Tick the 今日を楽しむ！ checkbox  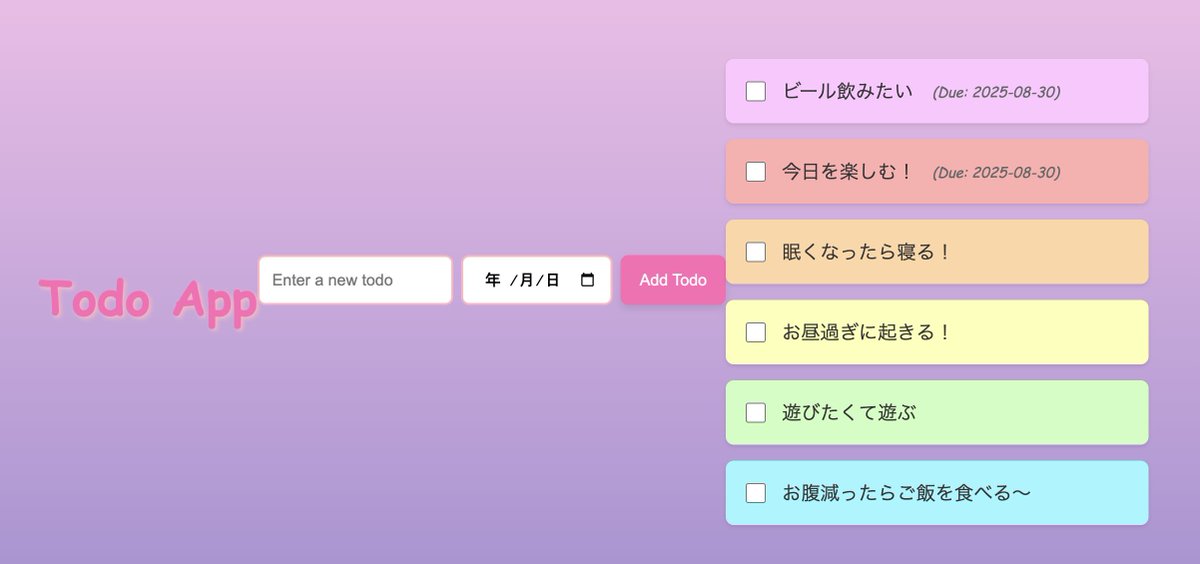[x=756, y=172]
